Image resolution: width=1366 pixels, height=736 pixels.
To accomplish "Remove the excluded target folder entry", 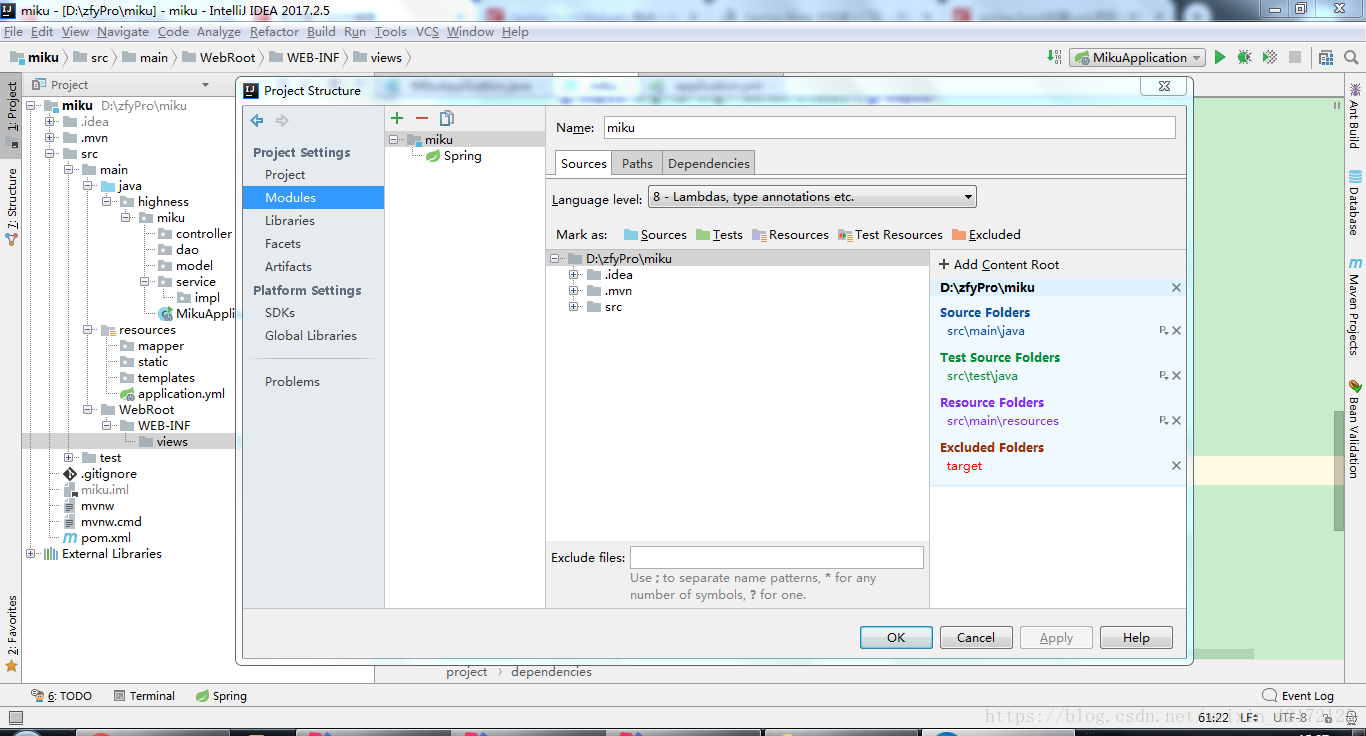I will tap(1176, 466).
